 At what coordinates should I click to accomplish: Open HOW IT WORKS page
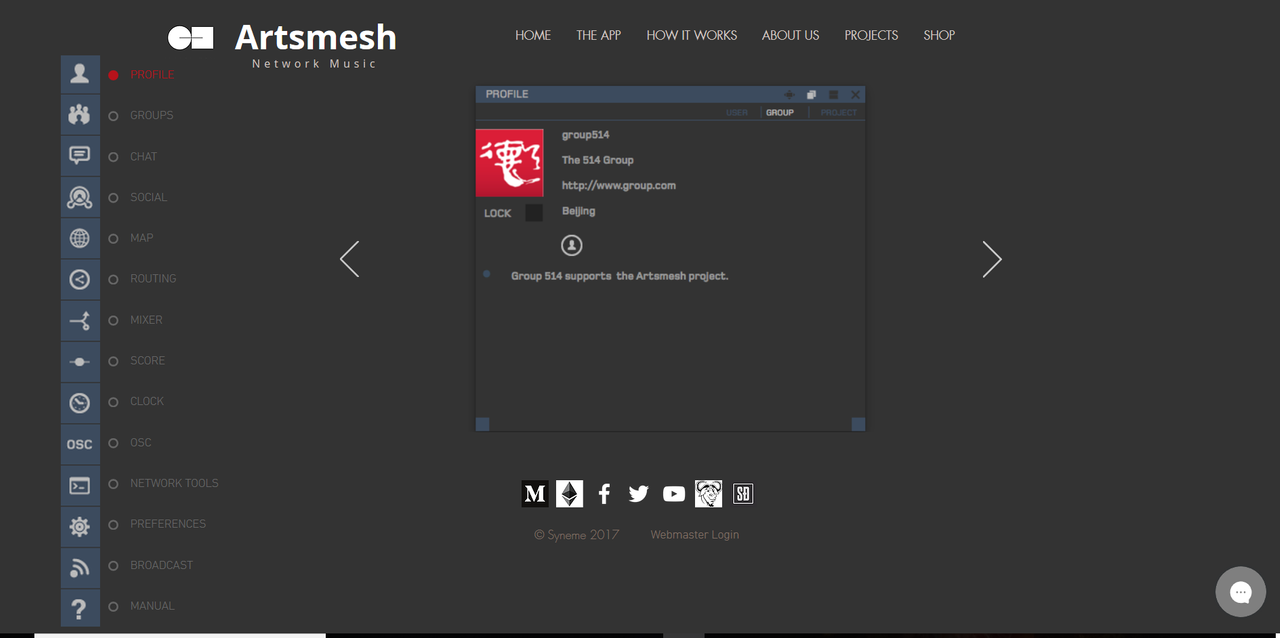tap(692, 35)
